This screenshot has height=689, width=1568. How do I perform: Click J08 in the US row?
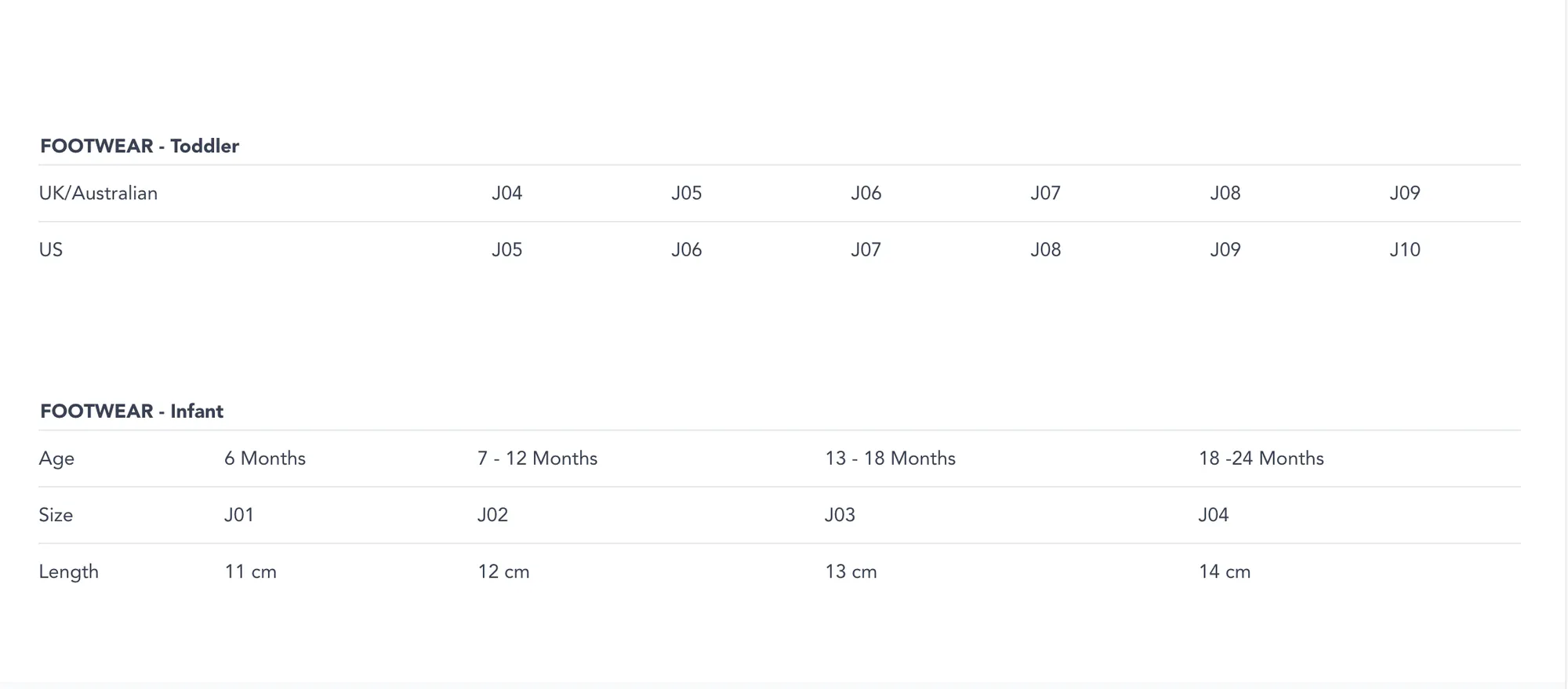tap(1045, 250)
